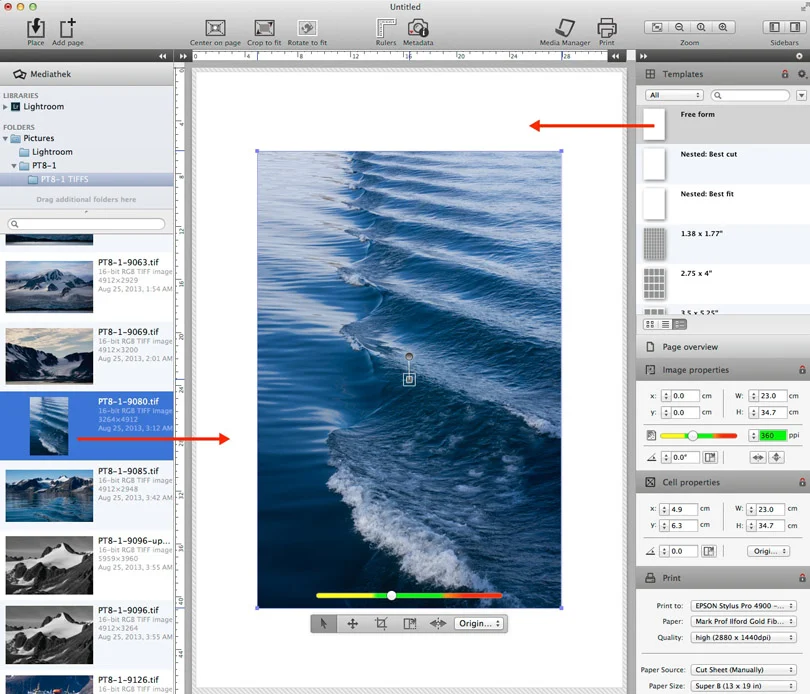Switch templates to list view
810x694 pixels.
coord(665,325)
